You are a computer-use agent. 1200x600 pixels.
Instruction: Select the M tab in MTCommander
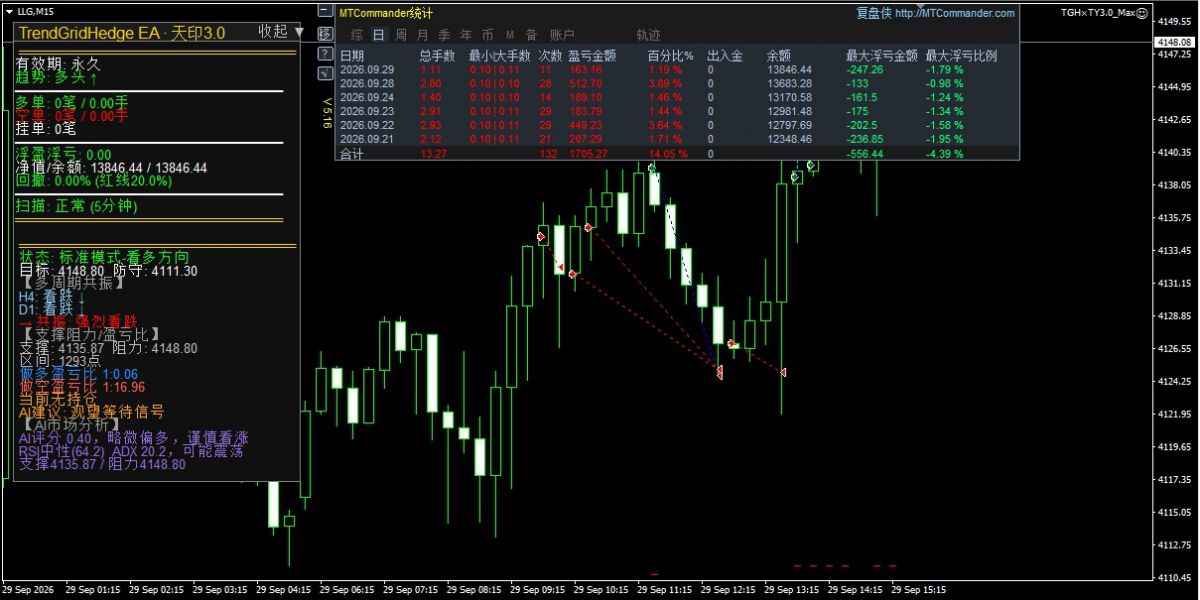(509, 35)
